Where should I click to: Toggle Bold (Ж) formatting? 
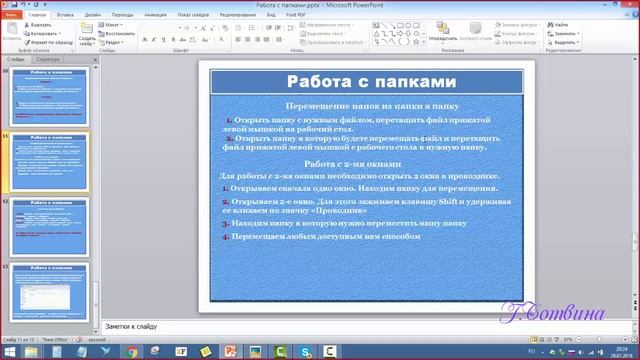point(144,40)
